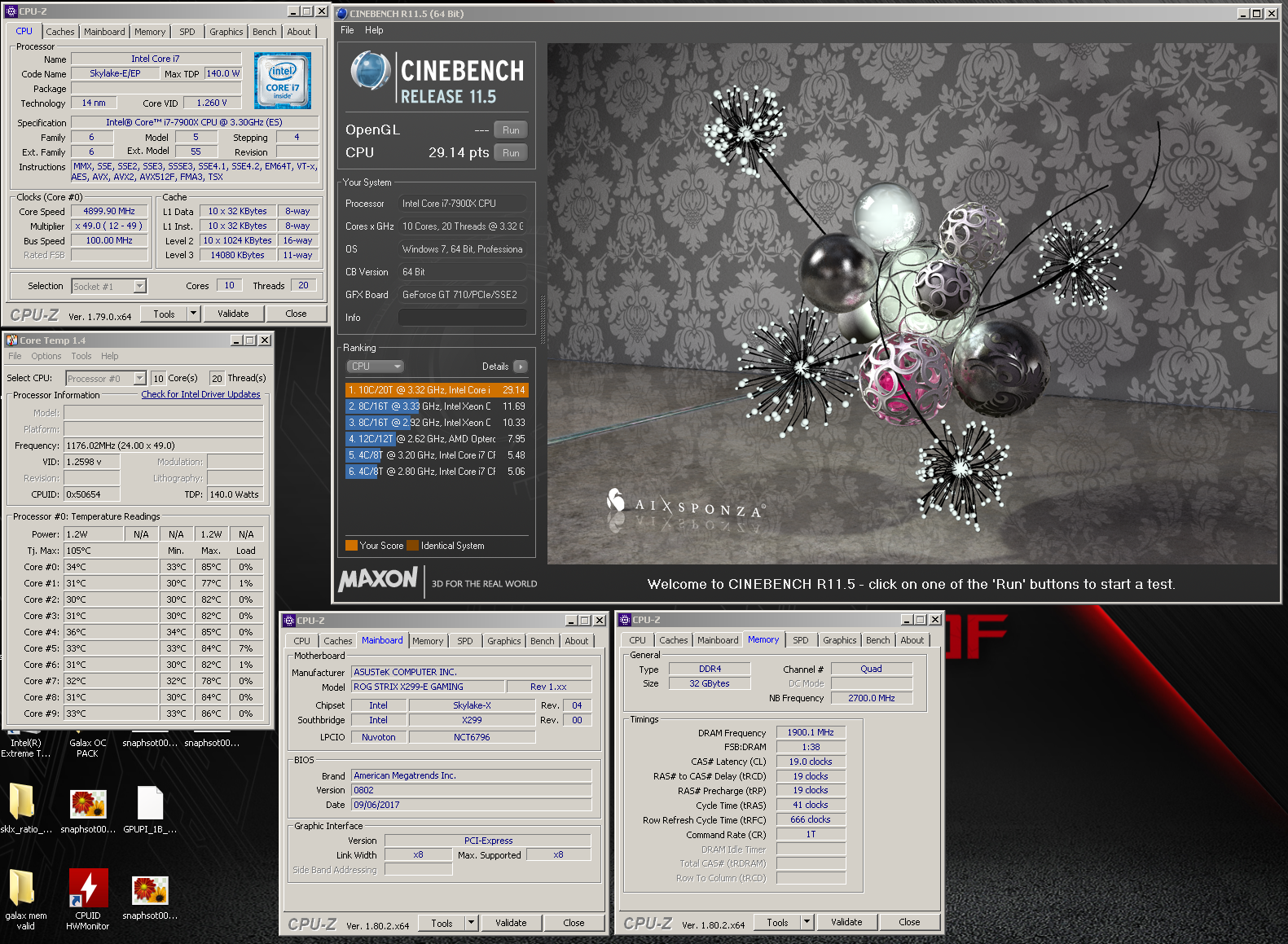
Task: Open the CPU ranking dropdown in Cinebench
Action: pyautogui.click(x=376, y=367)
